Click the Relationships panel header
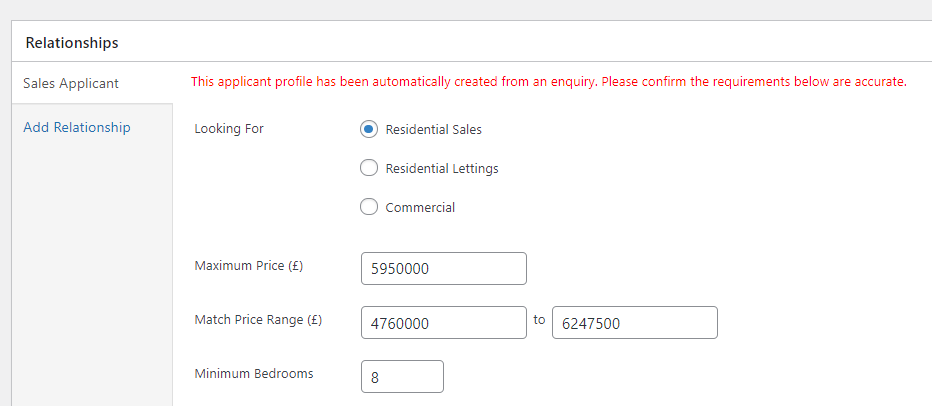 (x=472, y=42)
